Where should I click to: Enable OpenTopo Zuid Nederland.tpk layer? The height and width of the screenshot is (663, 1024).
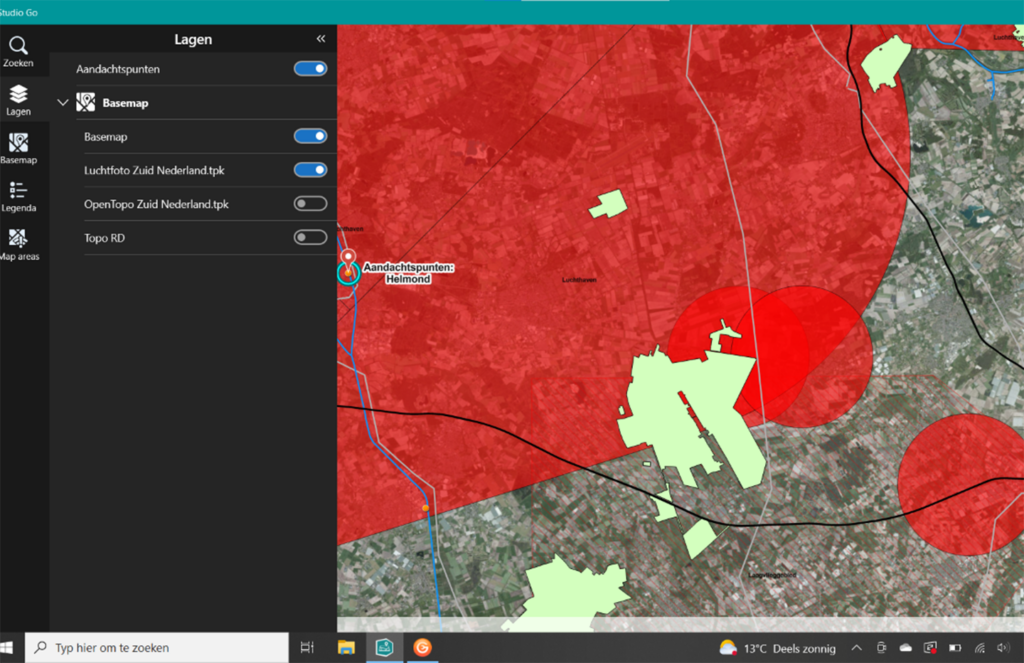(310, 204)
